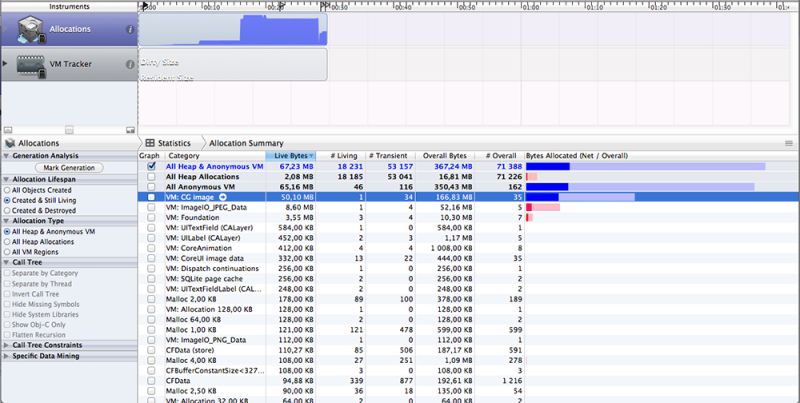Check graph box for CFData (store)
This screenshot has height=403, width=800.
[x=151, y=350]
